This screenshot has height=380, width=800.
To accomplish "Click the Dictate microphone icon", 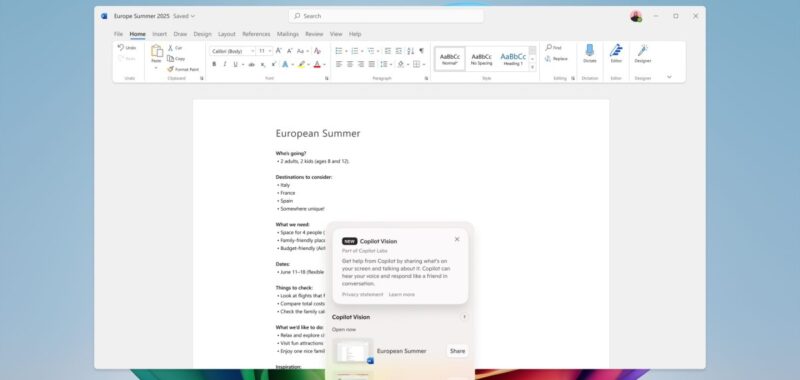I will click(590, 50).
